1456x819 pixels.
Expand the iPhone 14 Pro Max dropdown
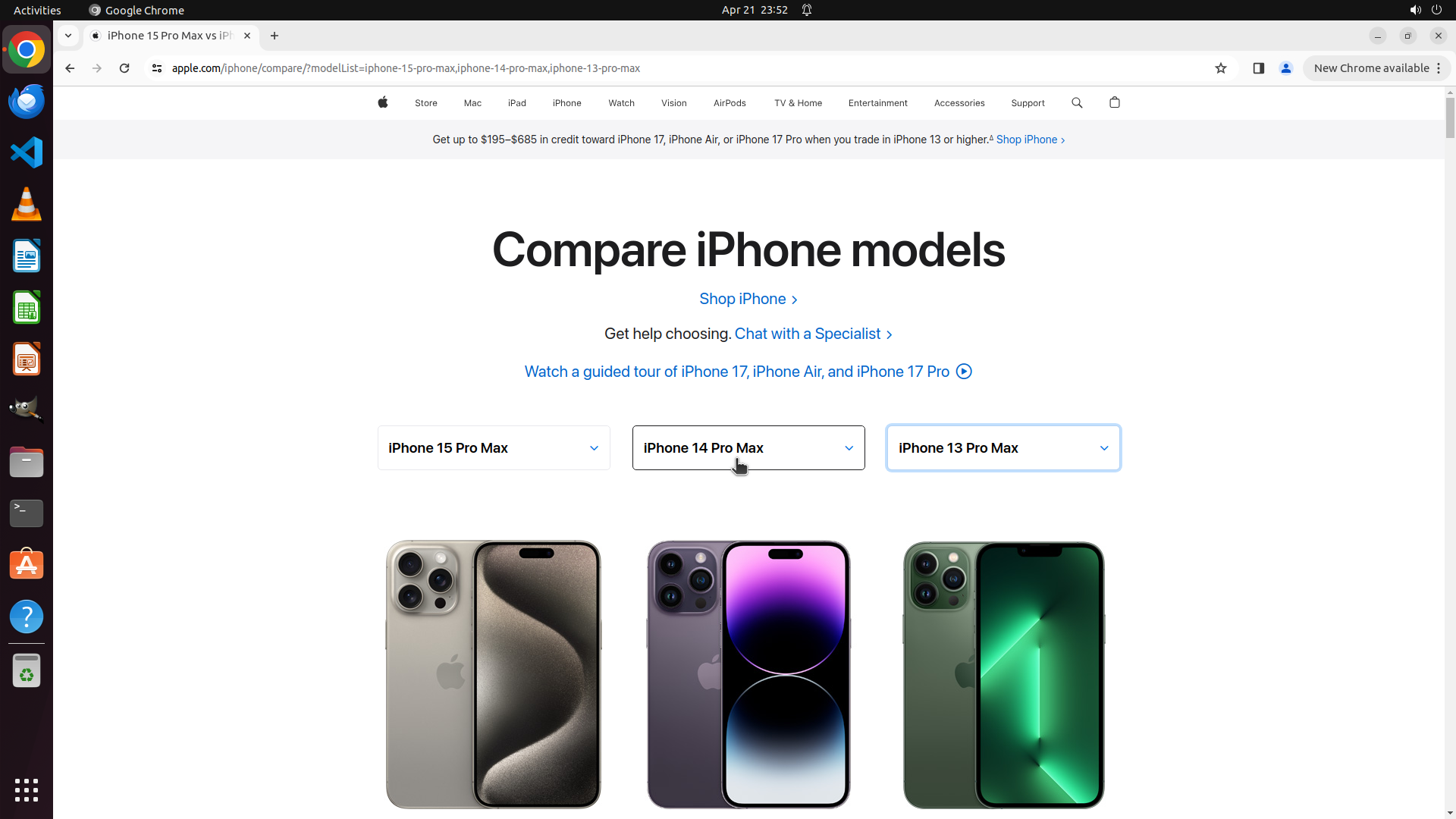[x=748, y=448]
